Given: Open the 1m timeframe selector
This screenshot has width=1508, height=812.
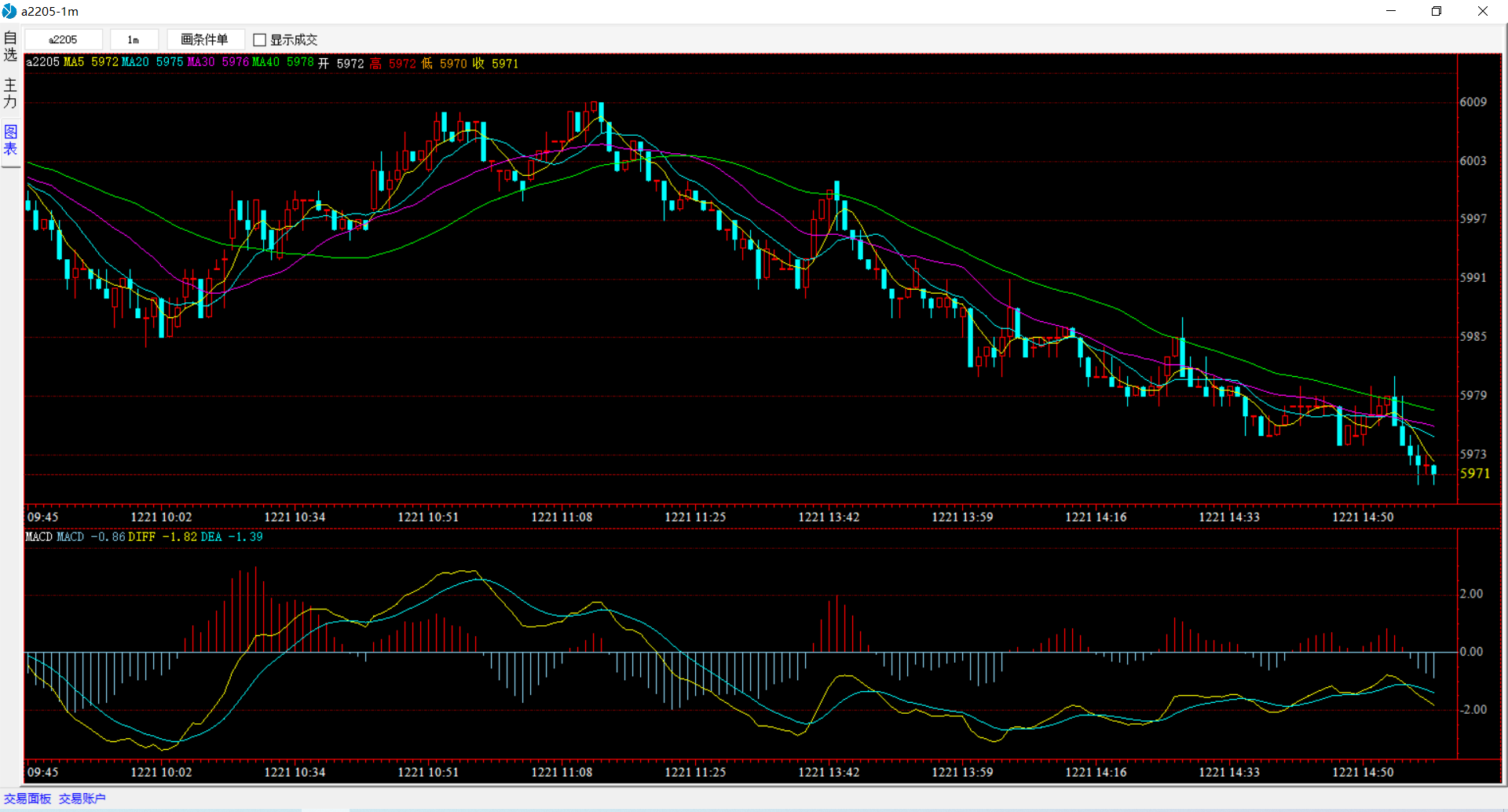Looking at the screenshot, I should pos(134,39).
